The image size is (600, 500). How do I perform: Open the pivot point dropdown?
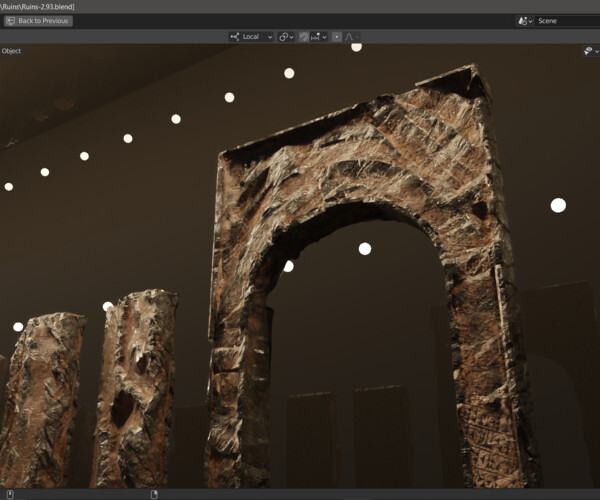click(x=286, y=37)
